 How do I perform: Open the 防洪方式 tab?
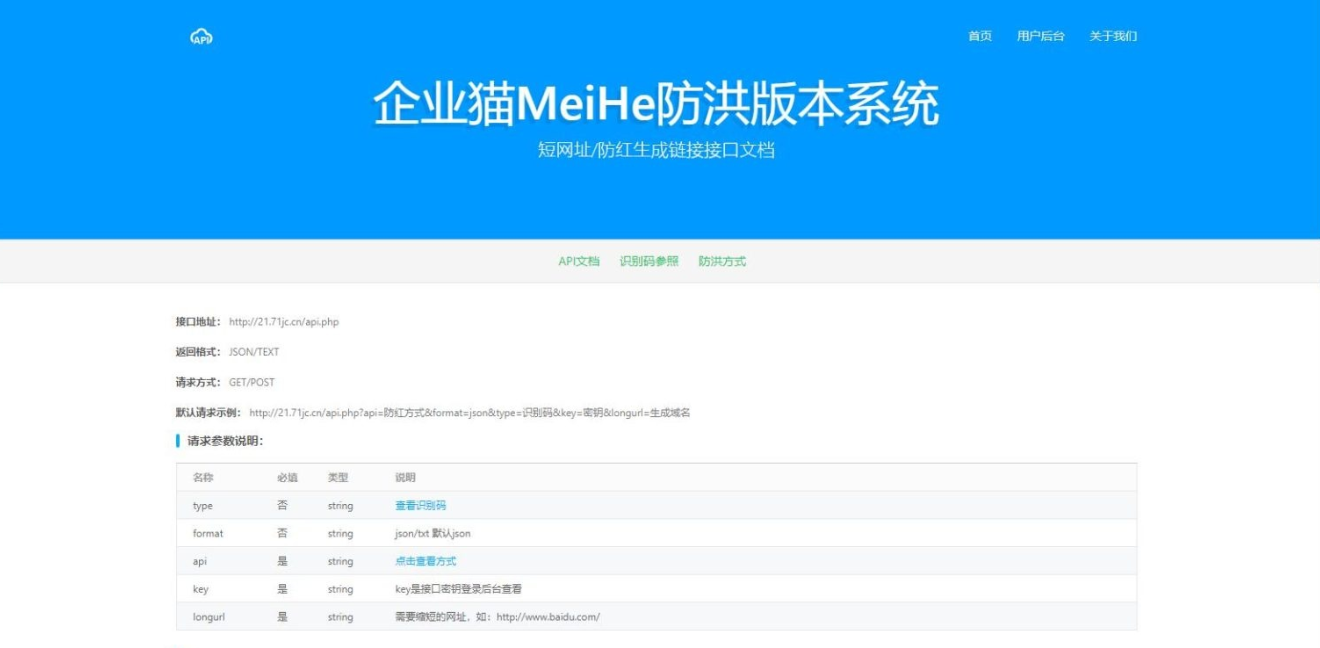click(x=722, y=261)
